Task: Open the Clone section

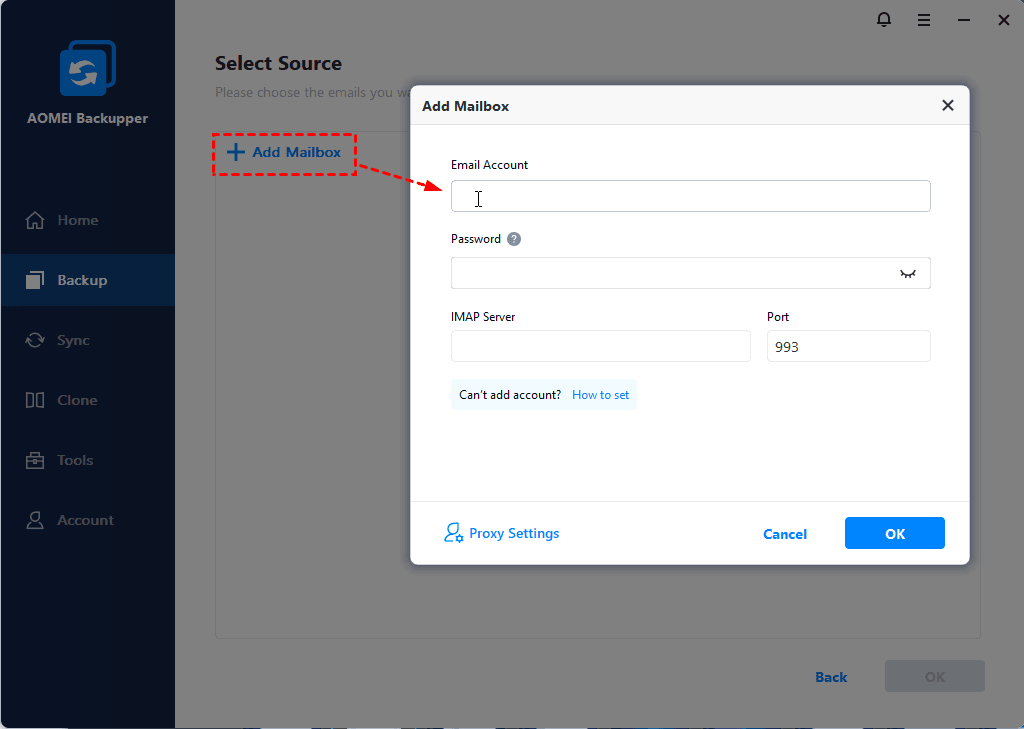Action: (77, 400)
